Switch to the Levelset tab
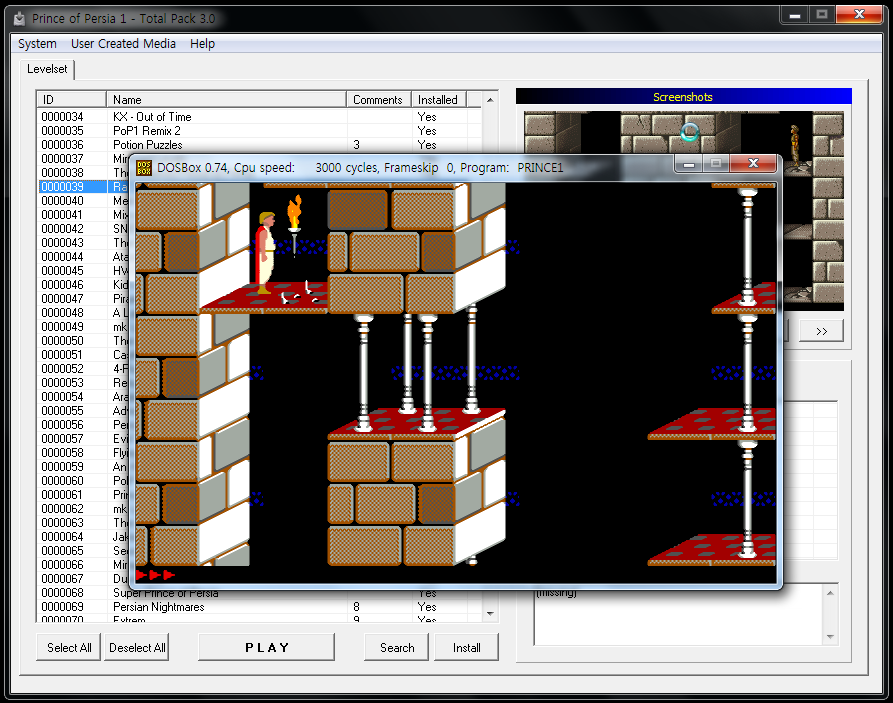Viewport: 893px width, 703px height. (x=47, y=69)
